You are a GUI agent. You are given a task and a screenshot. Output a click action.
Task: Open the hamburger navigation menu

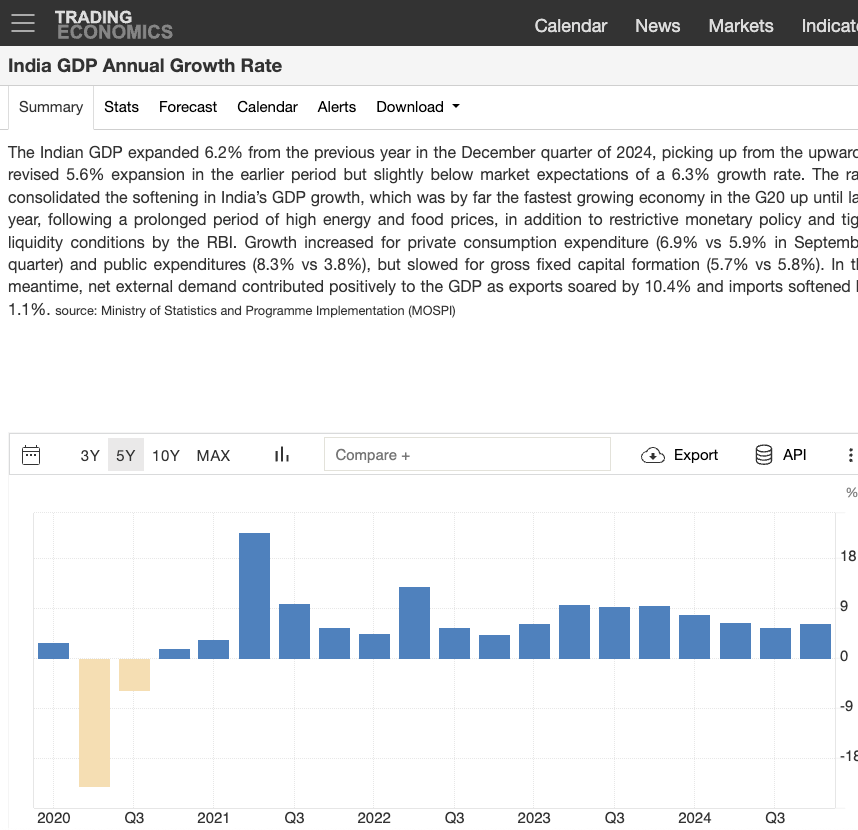tap(22, 23)
